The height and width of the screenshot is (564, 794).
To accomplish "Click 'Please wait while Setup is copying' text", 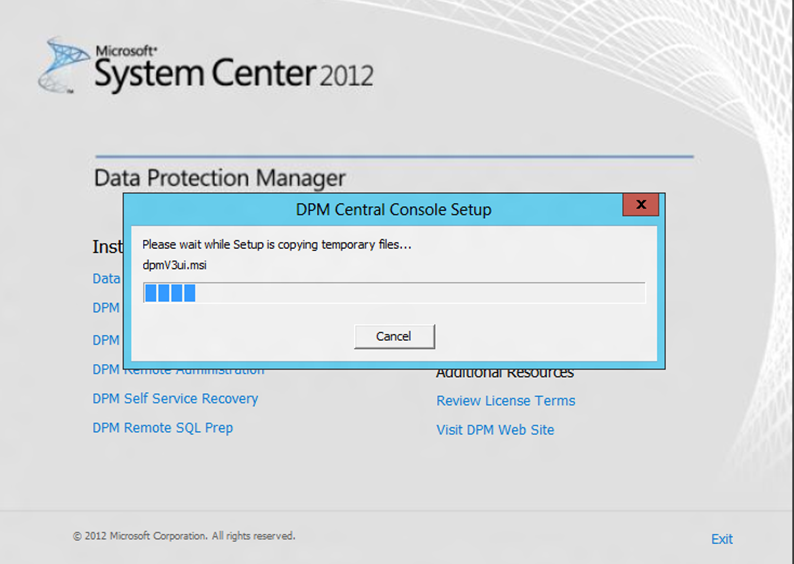I will click(x=276, y=245).
